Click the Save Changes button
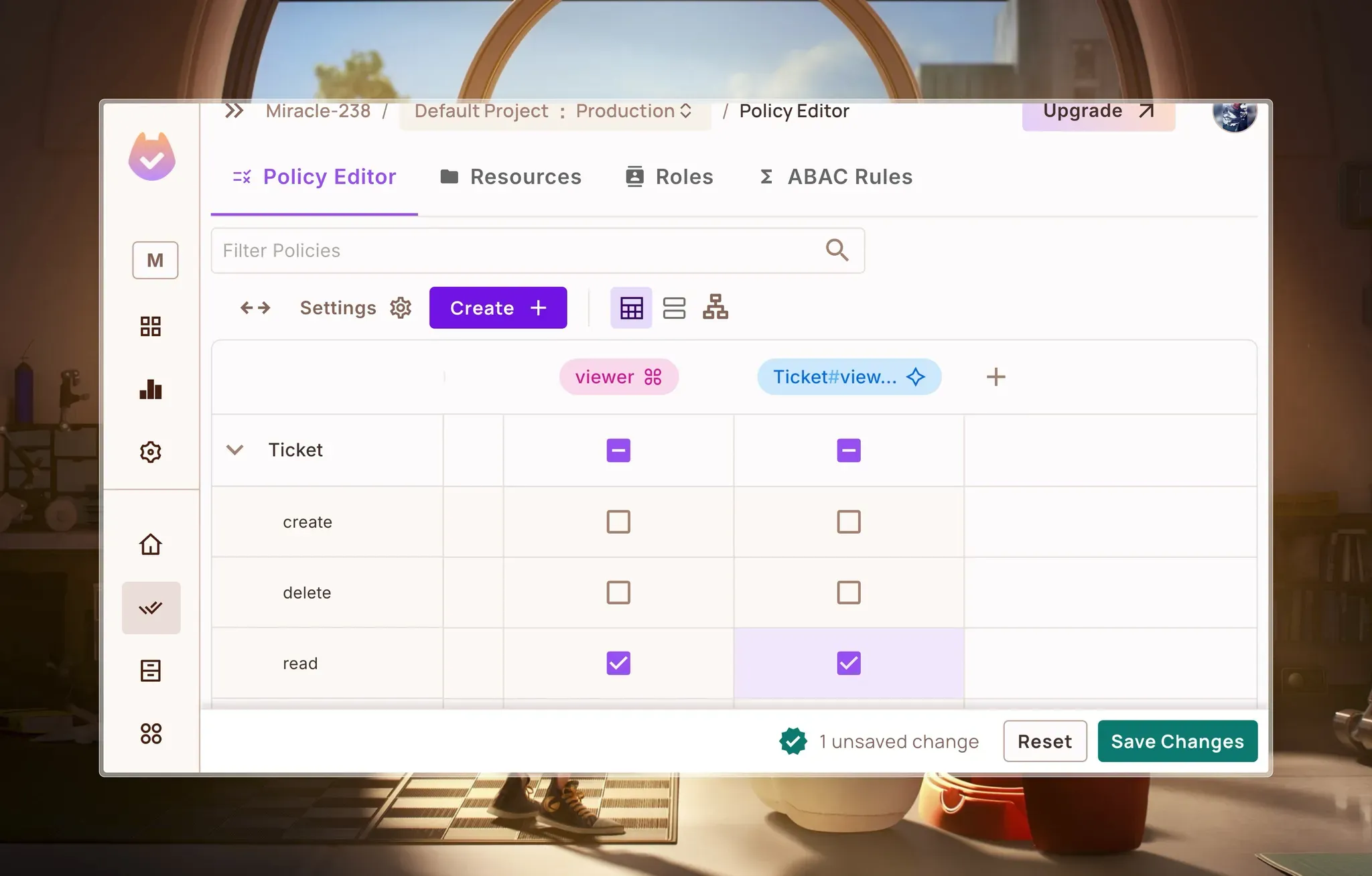 [1177, 741]
